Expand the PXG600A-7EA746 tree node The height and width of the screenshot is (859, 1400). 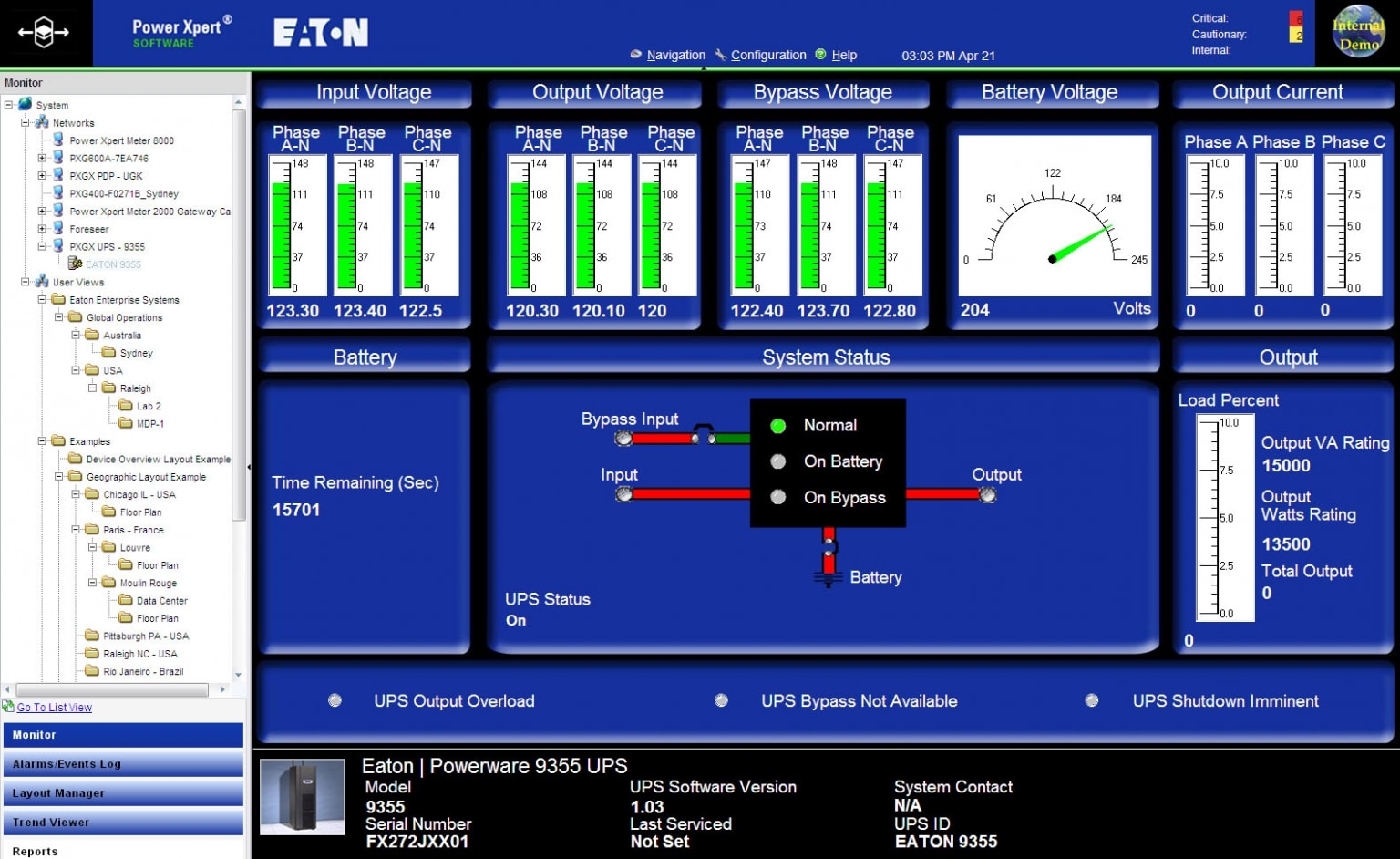tap(43, 158)
